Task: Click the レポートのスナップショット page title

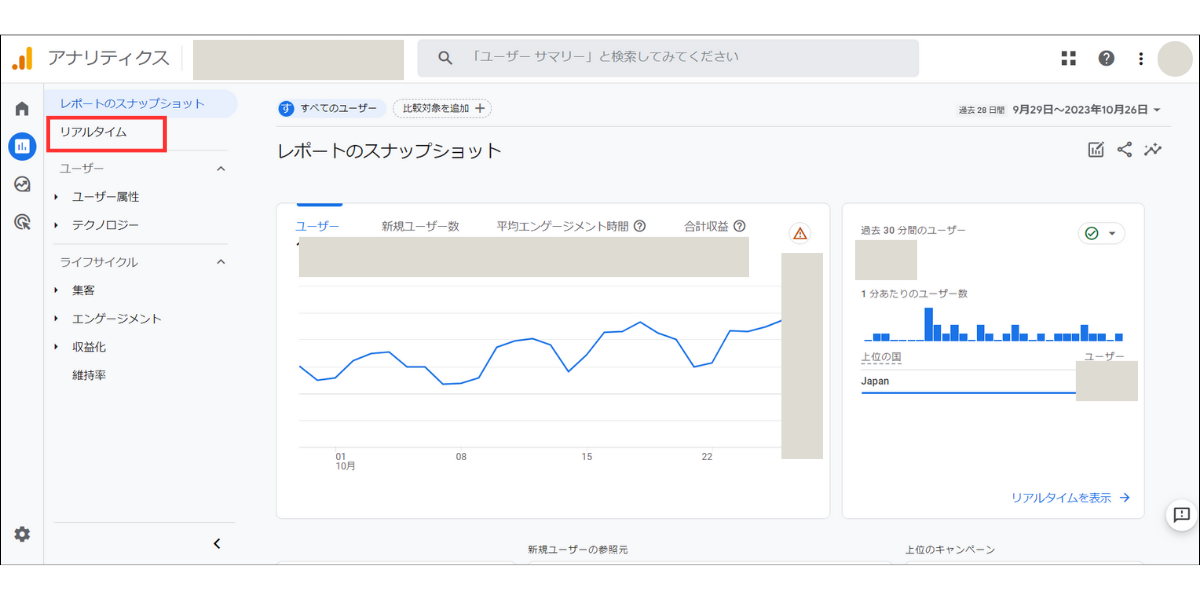Action: 390,151
